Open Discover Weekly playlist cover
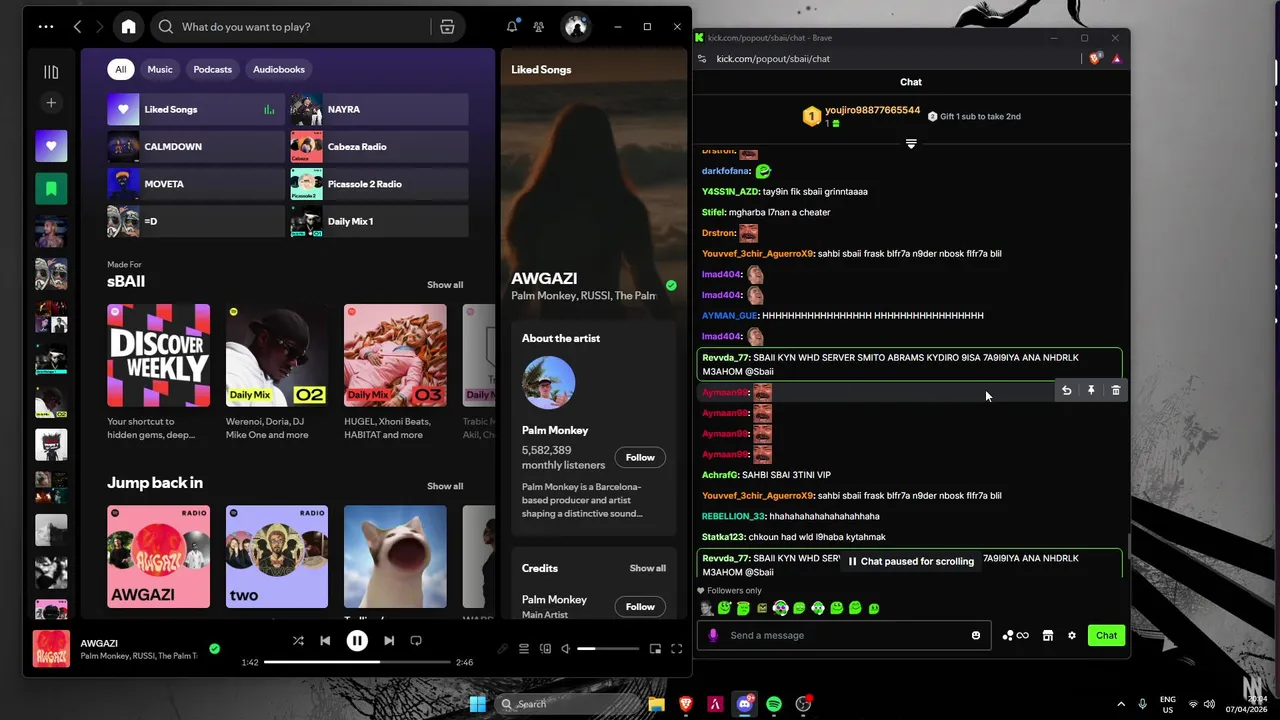1280x720 pixels. 159,355
